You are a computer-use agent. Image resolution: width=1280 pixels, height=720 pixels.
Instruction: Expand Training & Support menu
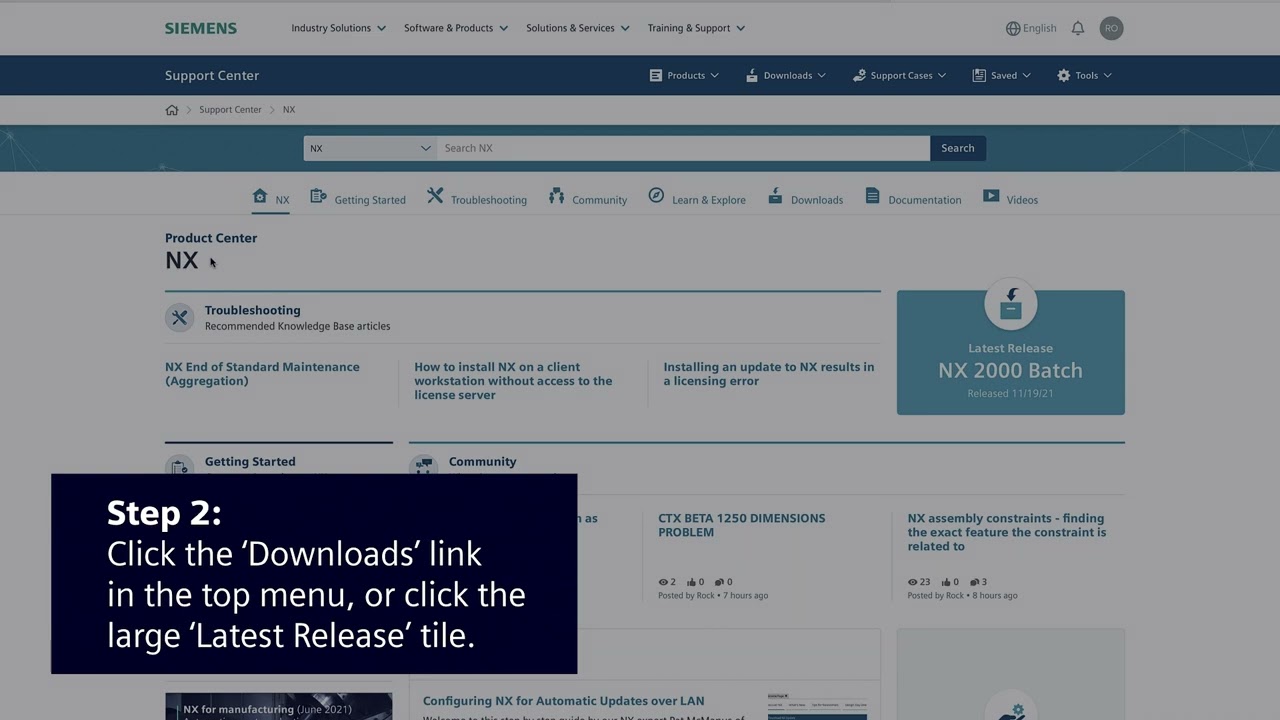pos(696,28)
